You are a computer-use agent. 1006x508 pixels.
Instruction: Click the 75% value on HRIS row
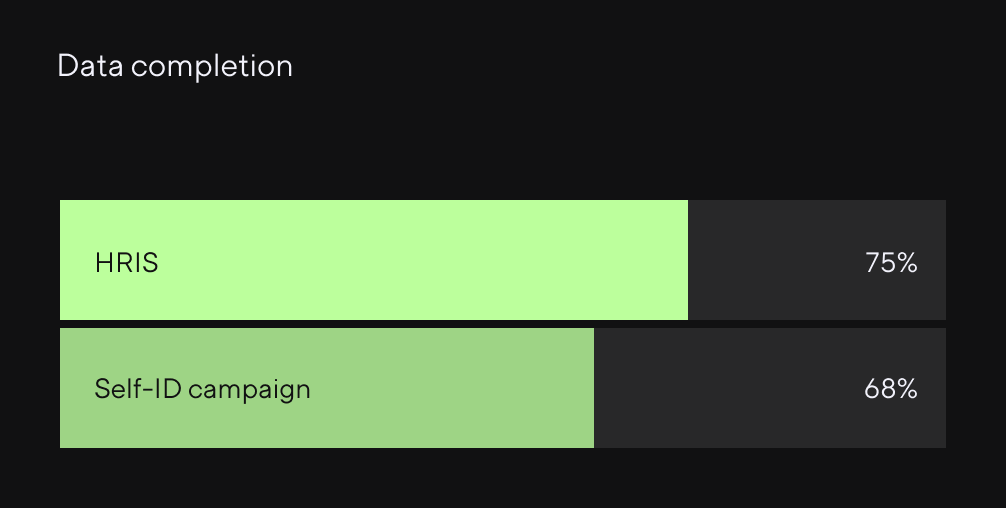point(890,263)
